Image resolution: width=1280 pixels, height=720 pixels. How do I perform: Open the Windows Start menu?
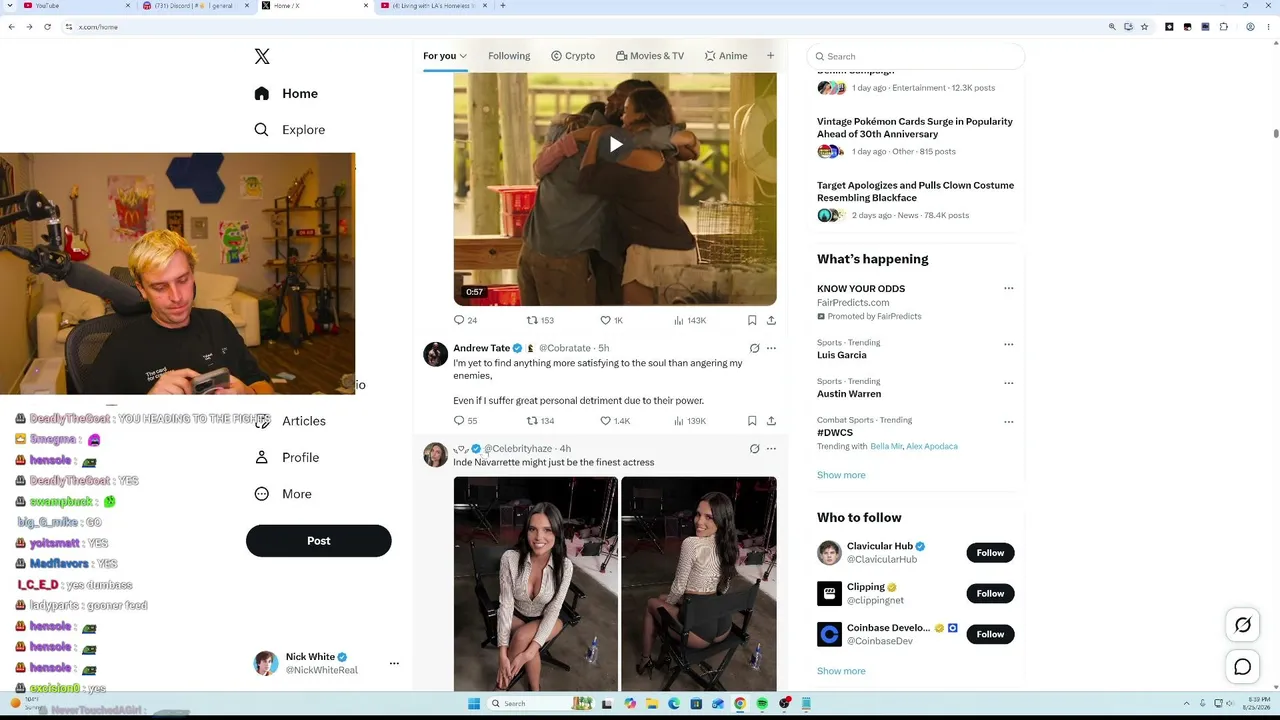click(x=474, y=704)
